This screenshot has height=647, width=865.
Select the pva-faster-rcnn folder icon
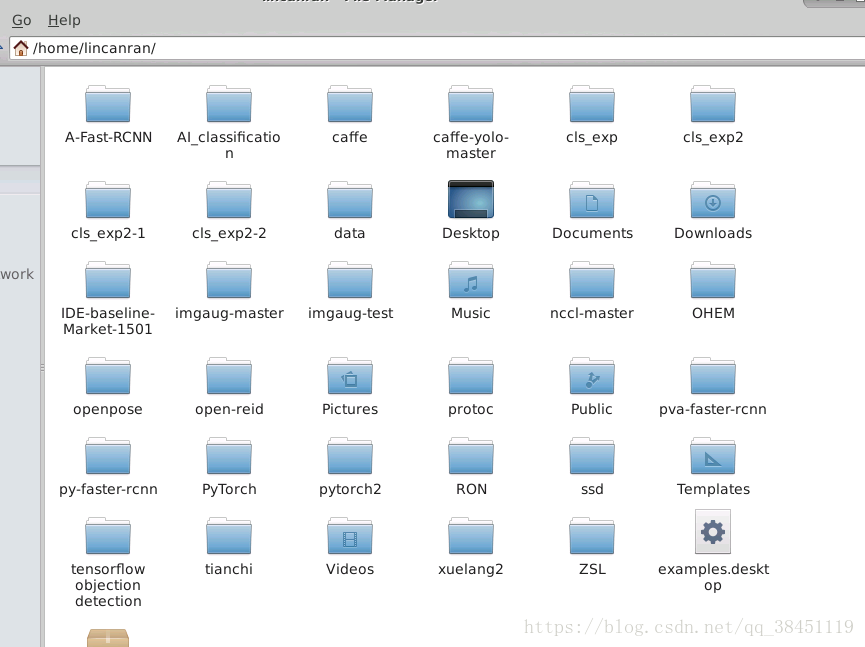point(713,376)
